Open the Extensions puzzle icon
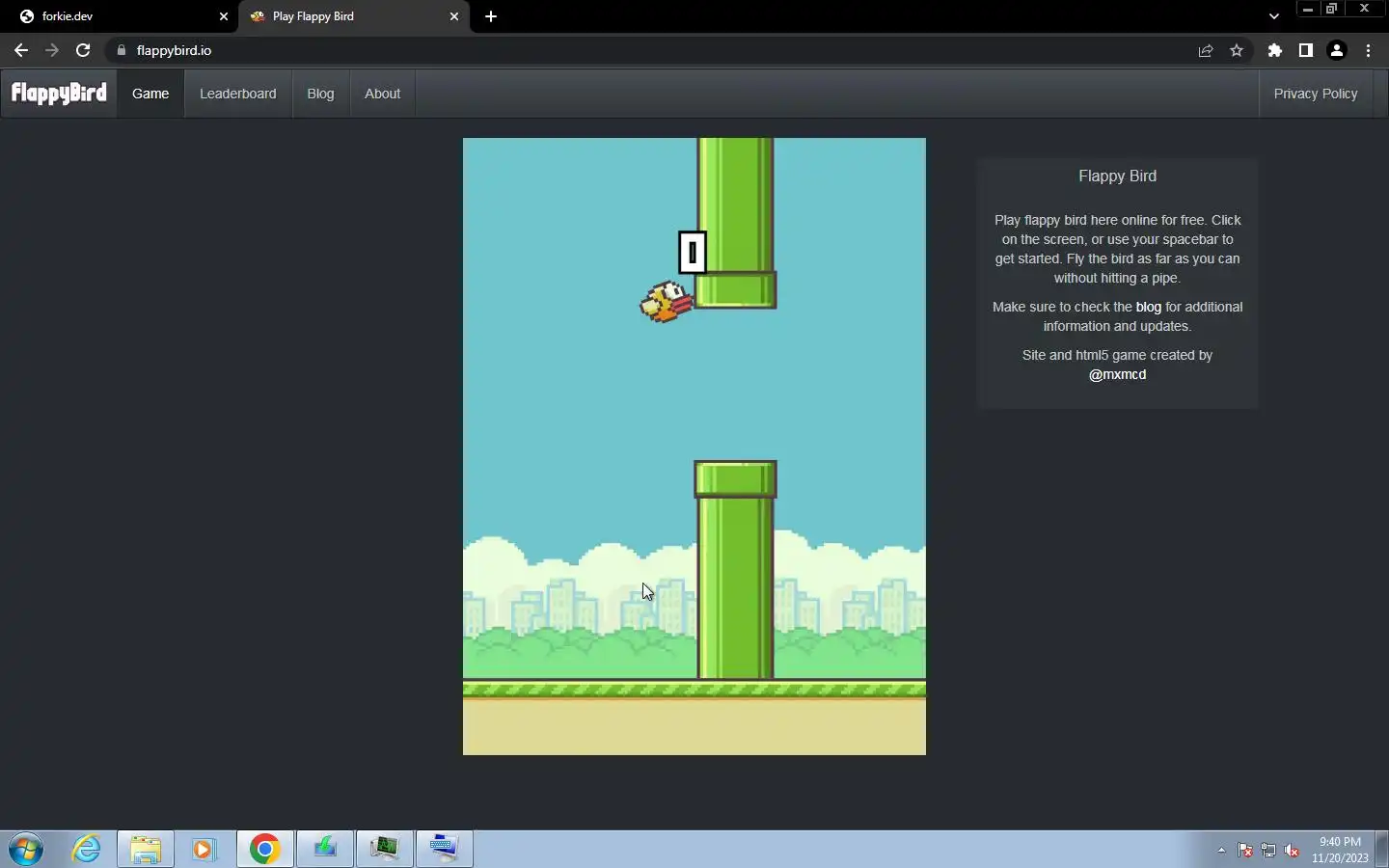Viewport: 1389px width, 868px height. tap(1275, 50)
